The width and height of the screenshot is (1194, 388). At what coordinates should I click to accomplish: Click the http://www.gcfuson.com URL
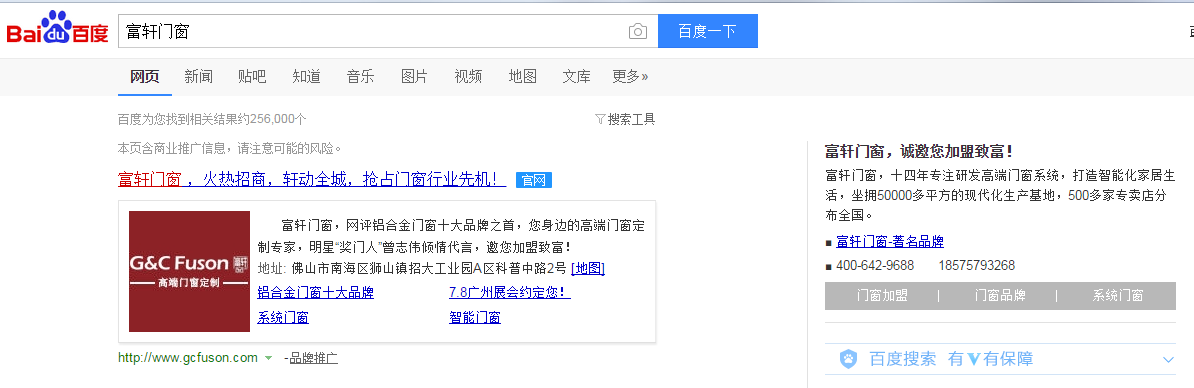pos(188,358)
